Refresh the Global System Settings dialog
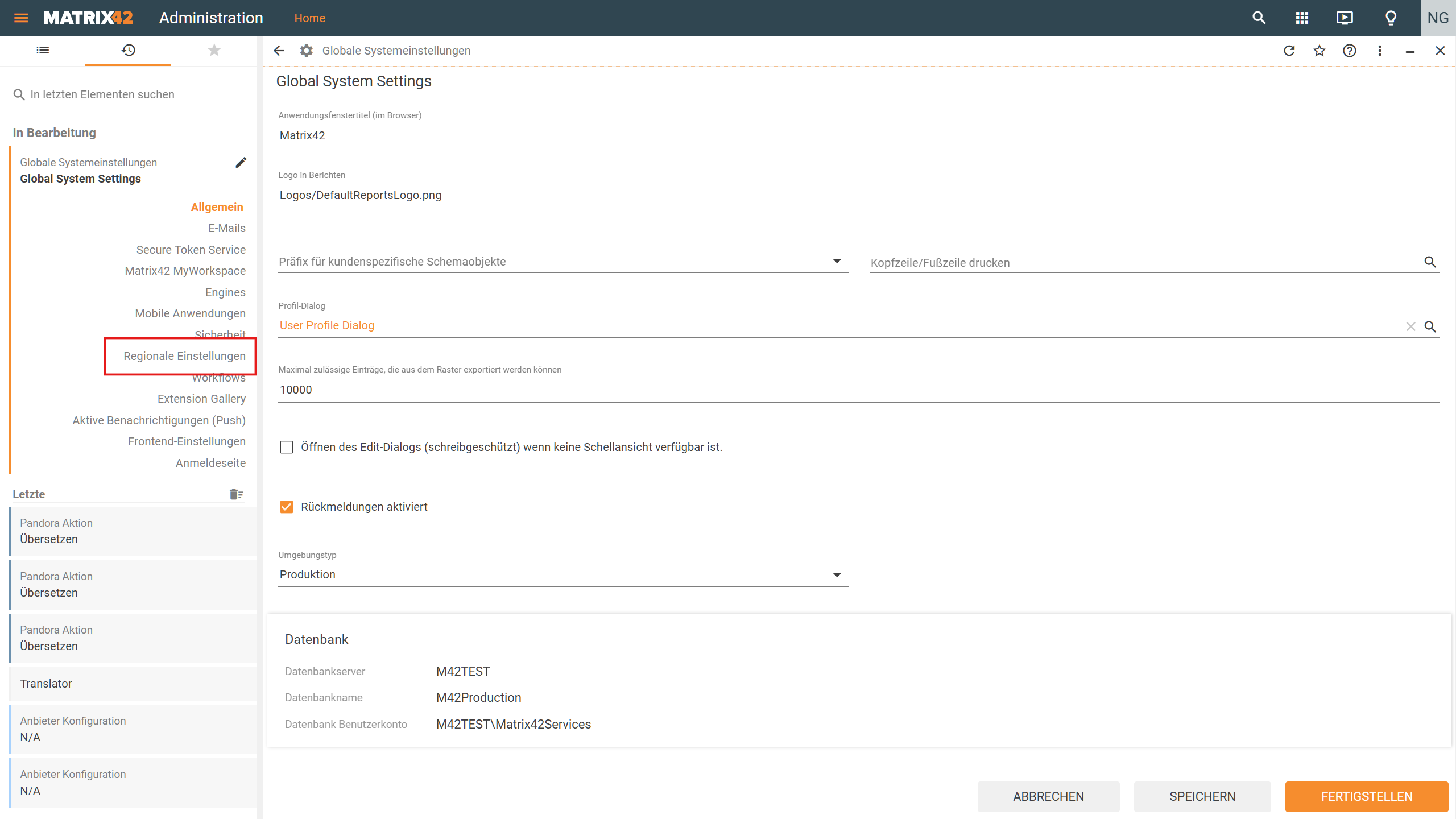The width and height of the screenshot is (1456, 819). [1289, 51]
